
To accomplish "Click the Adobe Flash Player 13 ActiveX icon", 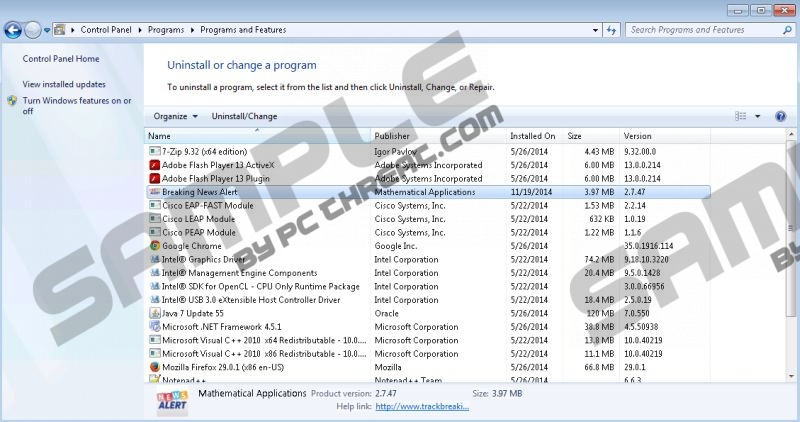I will 154,165.
